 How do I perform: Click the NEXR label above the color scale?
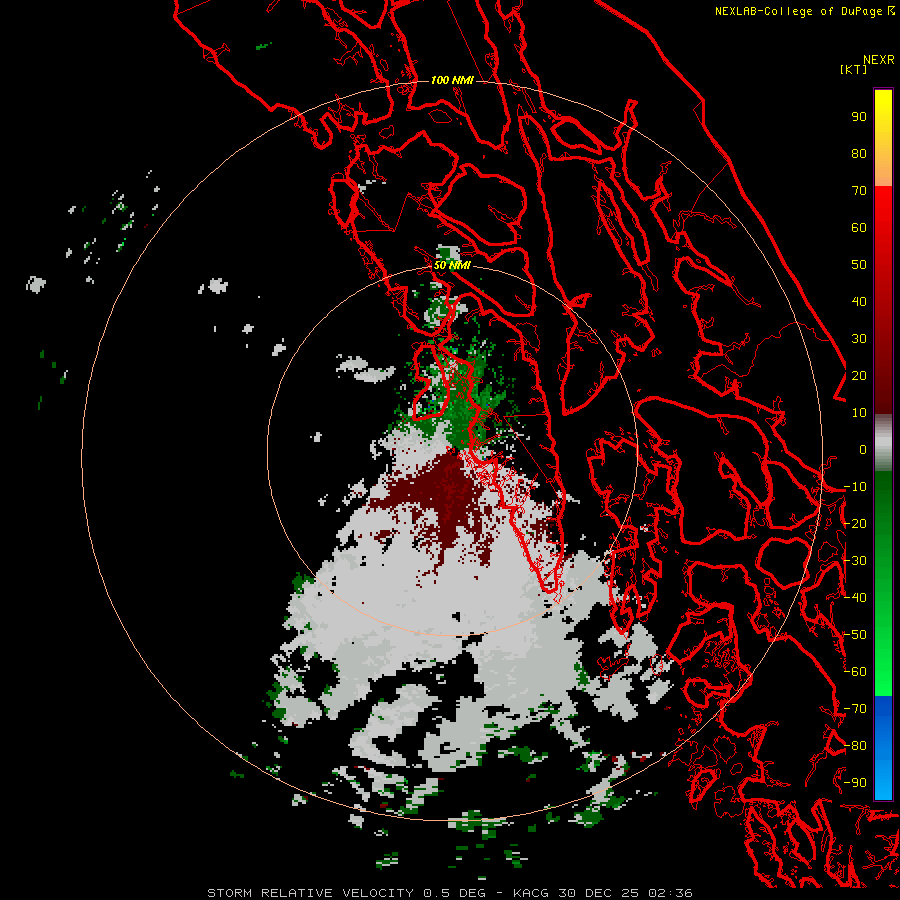pos(879,60)
